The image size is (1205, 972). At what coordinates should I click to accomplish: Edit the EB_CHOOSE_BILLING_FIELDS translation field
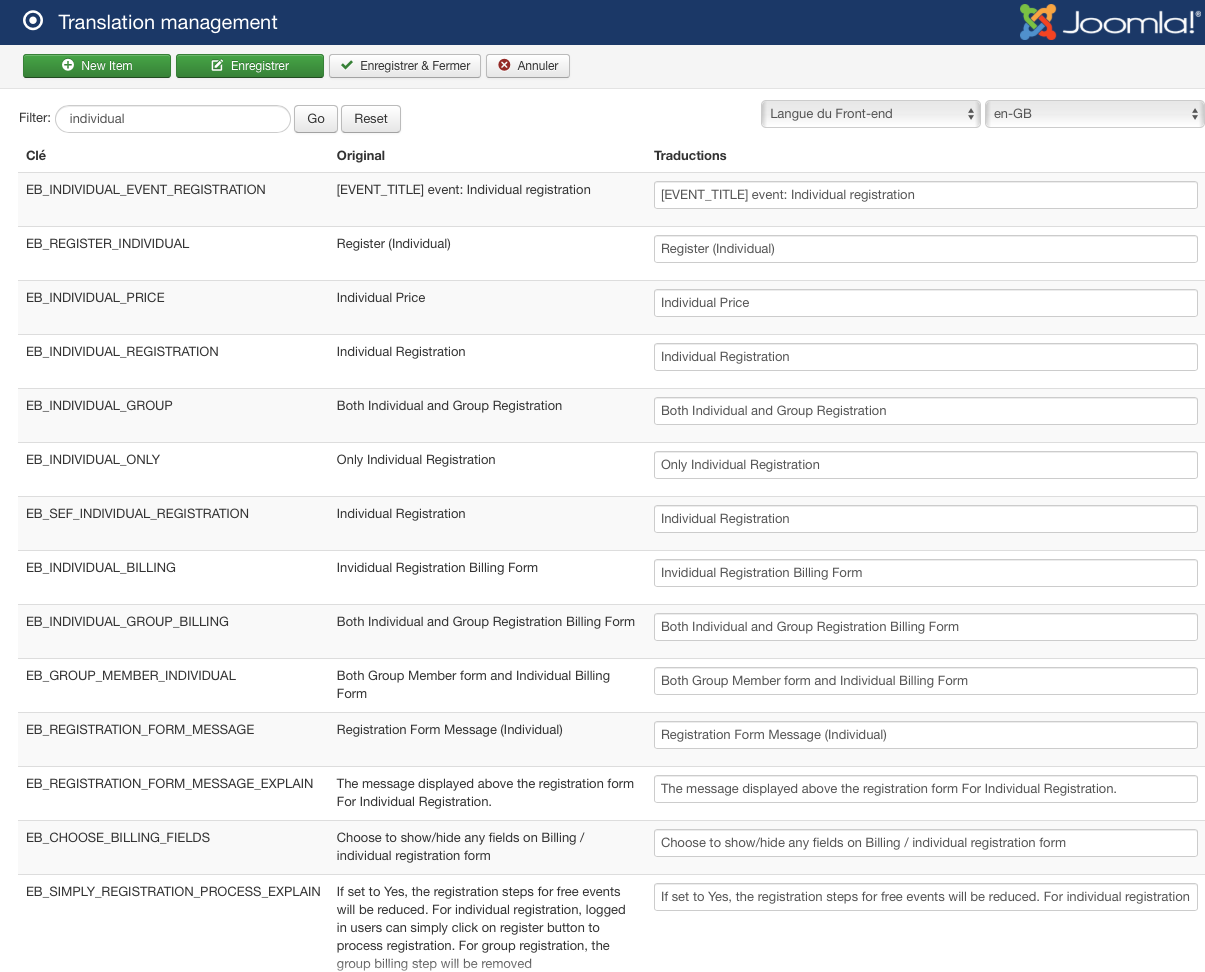pos(925,843)
